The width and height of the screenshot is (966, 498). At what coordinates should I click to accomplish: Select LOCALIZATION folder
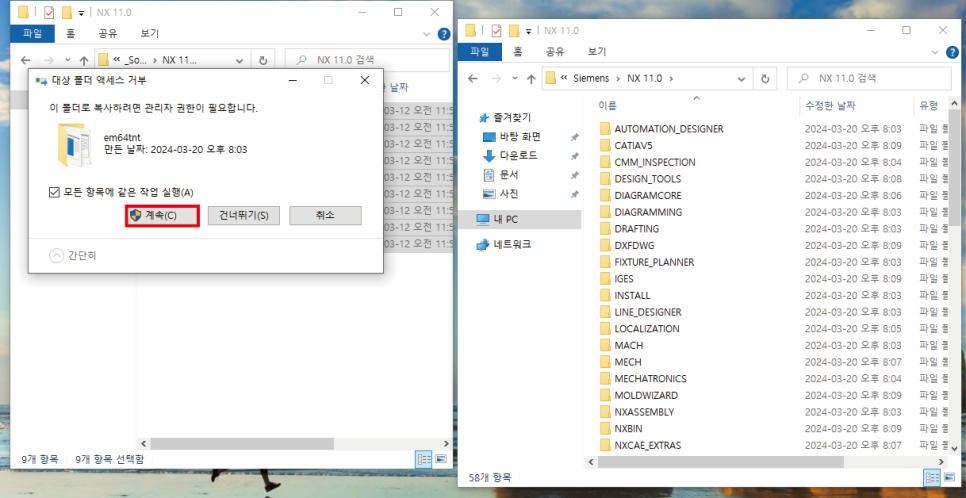[x=647, y=329]
